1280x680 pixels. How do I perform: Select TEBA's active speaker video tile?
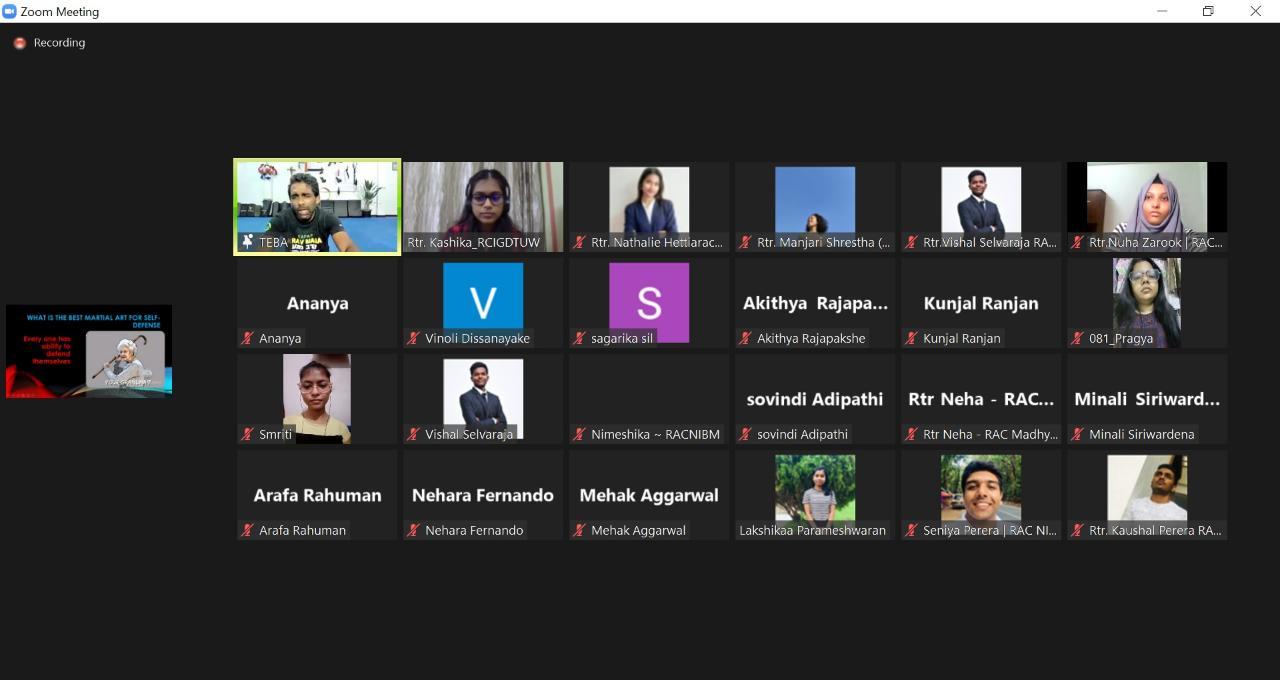coord(317,205)
